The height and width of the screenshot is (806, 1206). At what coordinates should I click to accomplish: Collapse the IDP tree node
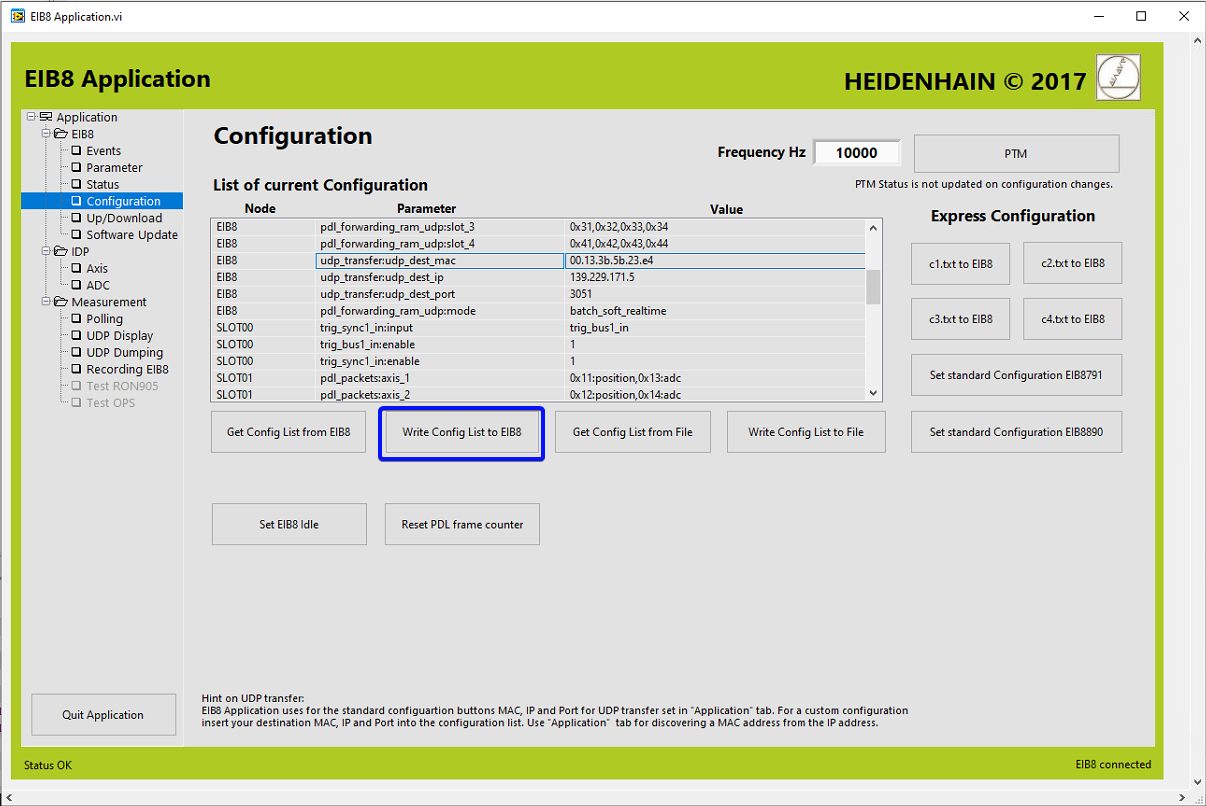pos(46,252)
